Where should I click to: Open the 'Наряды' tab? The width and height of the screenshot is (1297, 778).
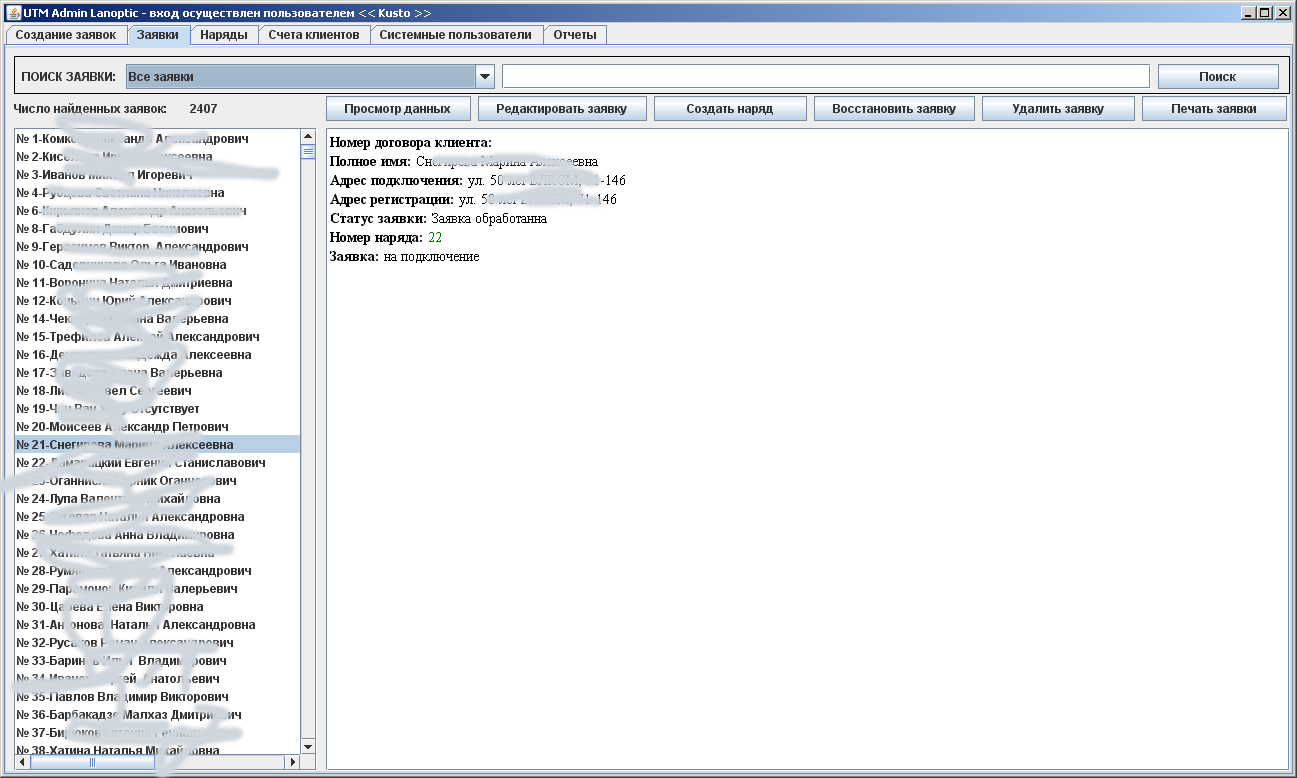(224, 35)
